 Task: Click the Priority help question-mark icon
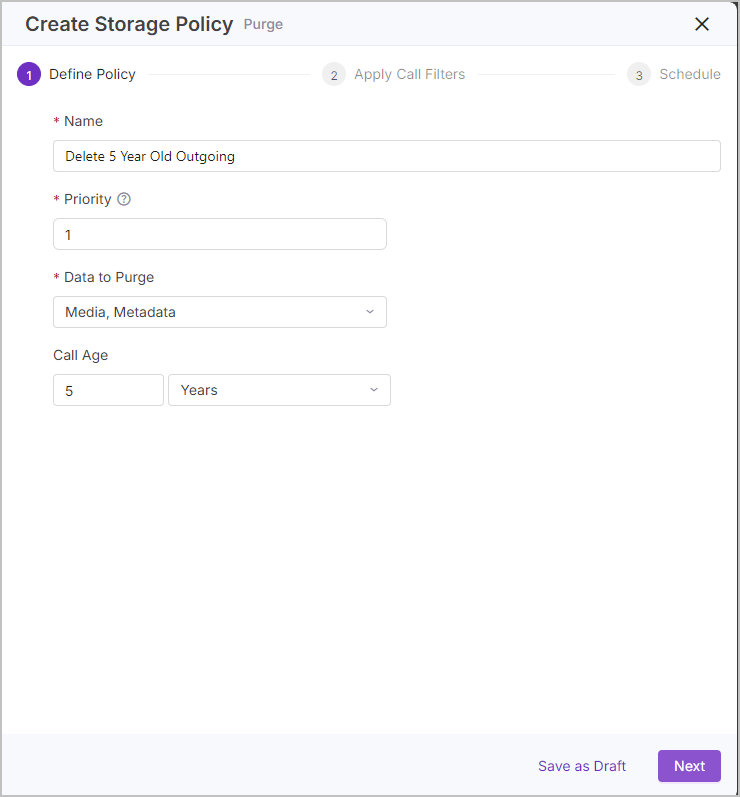click(x=124, y=199)
